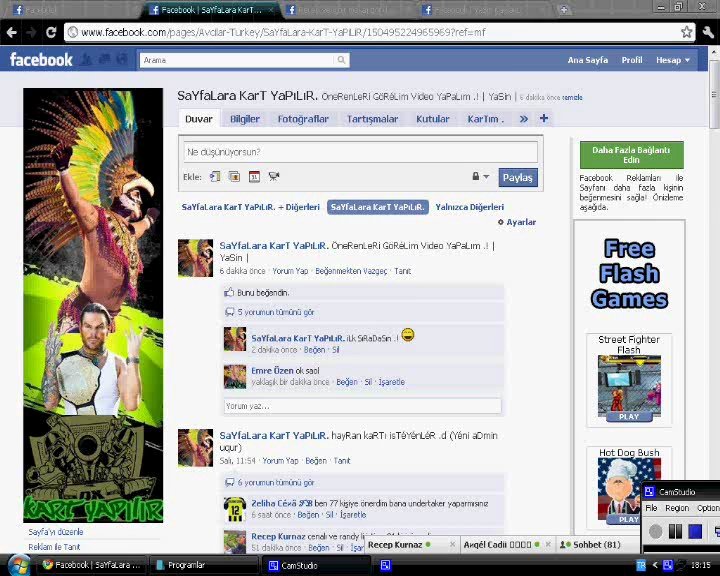Open the Profil link
Image resolution: width=720 pixels, height=576 pixels.
coord(632,60)
